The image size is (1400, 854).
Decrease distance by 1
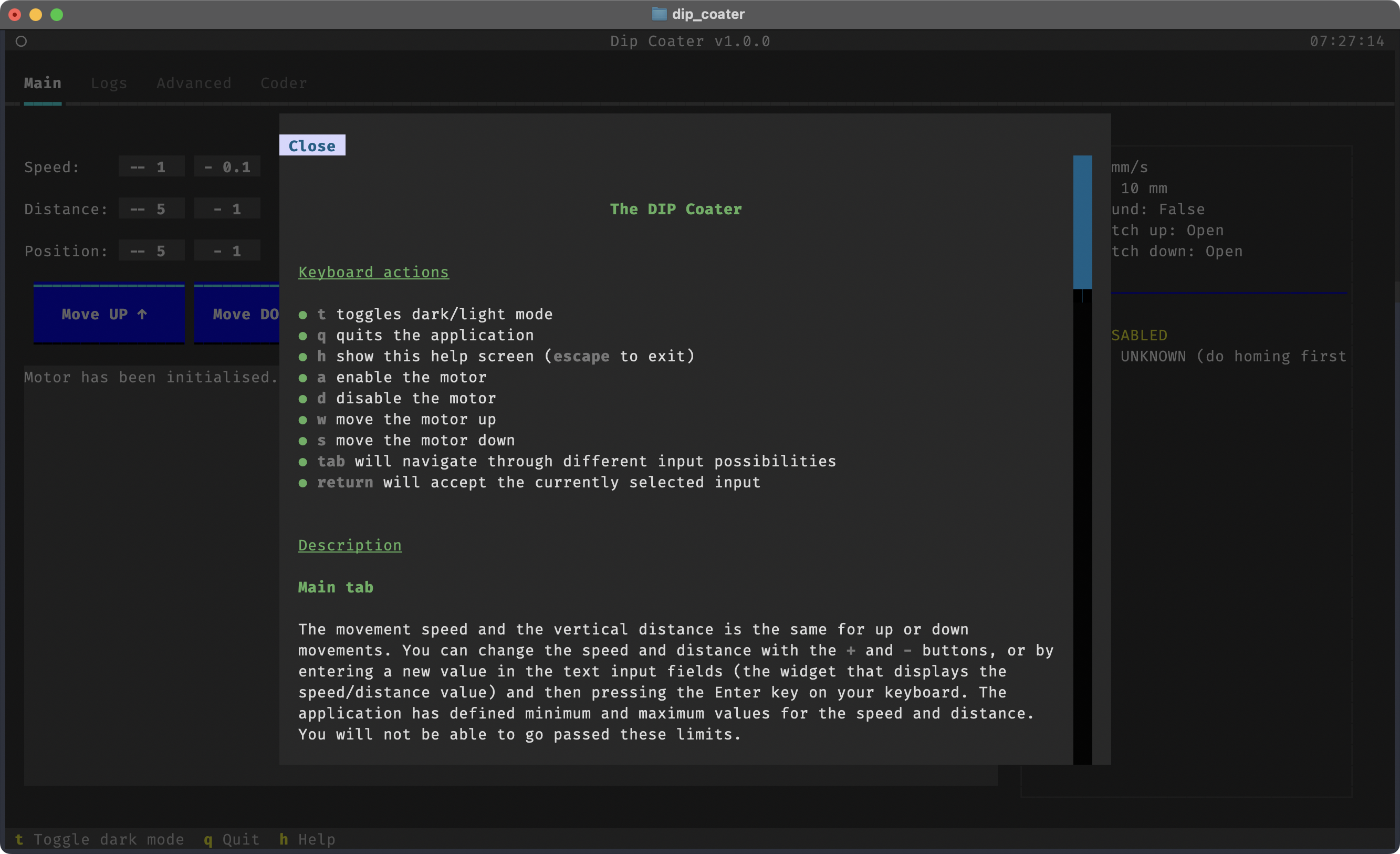pos(227,209)
